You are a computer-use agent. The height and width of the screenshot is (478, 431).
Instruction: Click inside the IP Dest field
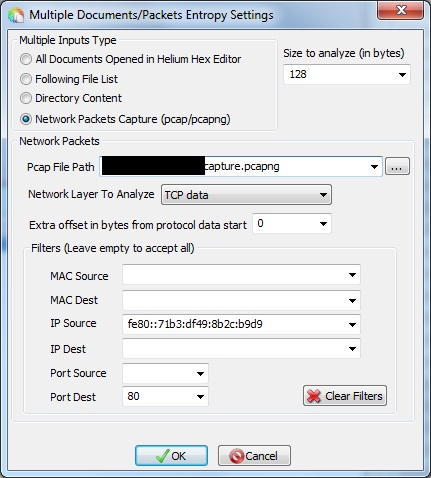tap(241, 349)
